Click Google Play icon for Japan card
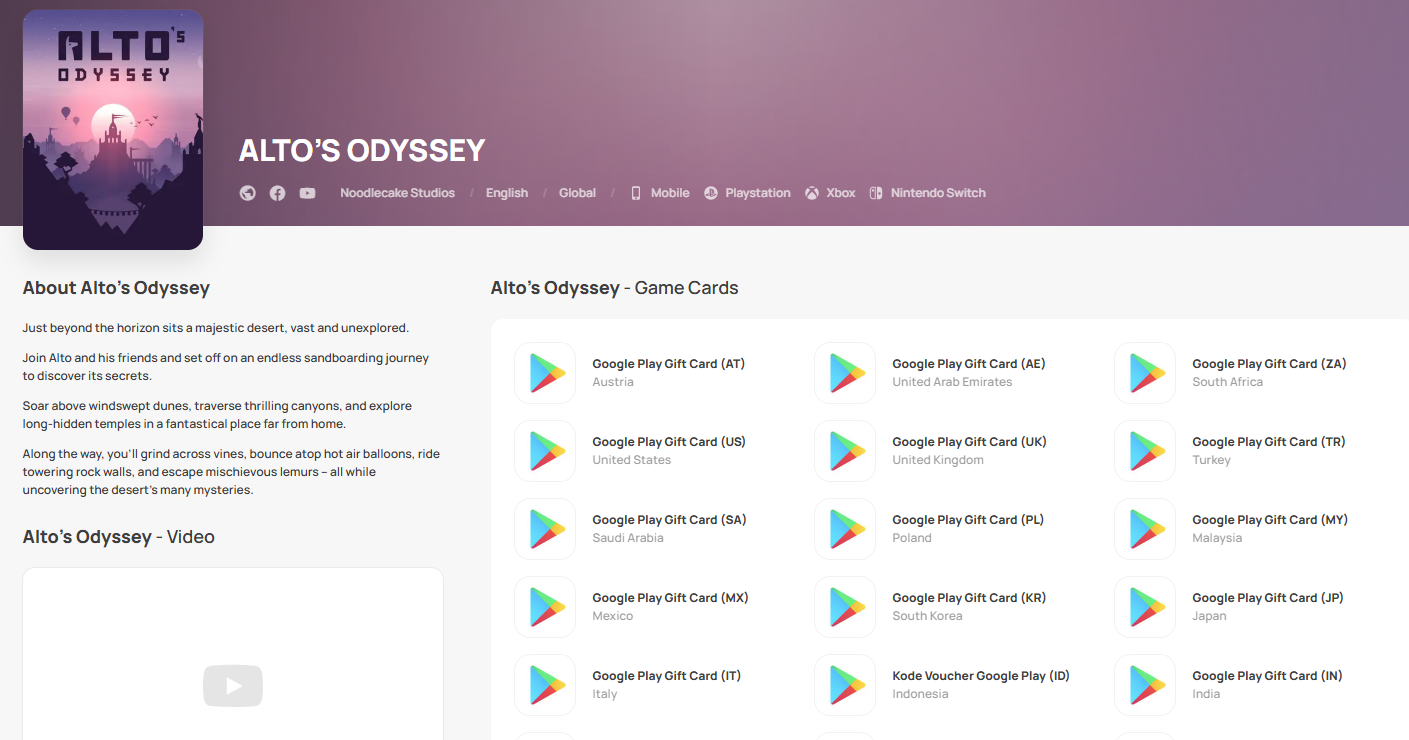 pyautogui.click(x=1145, y=607)
